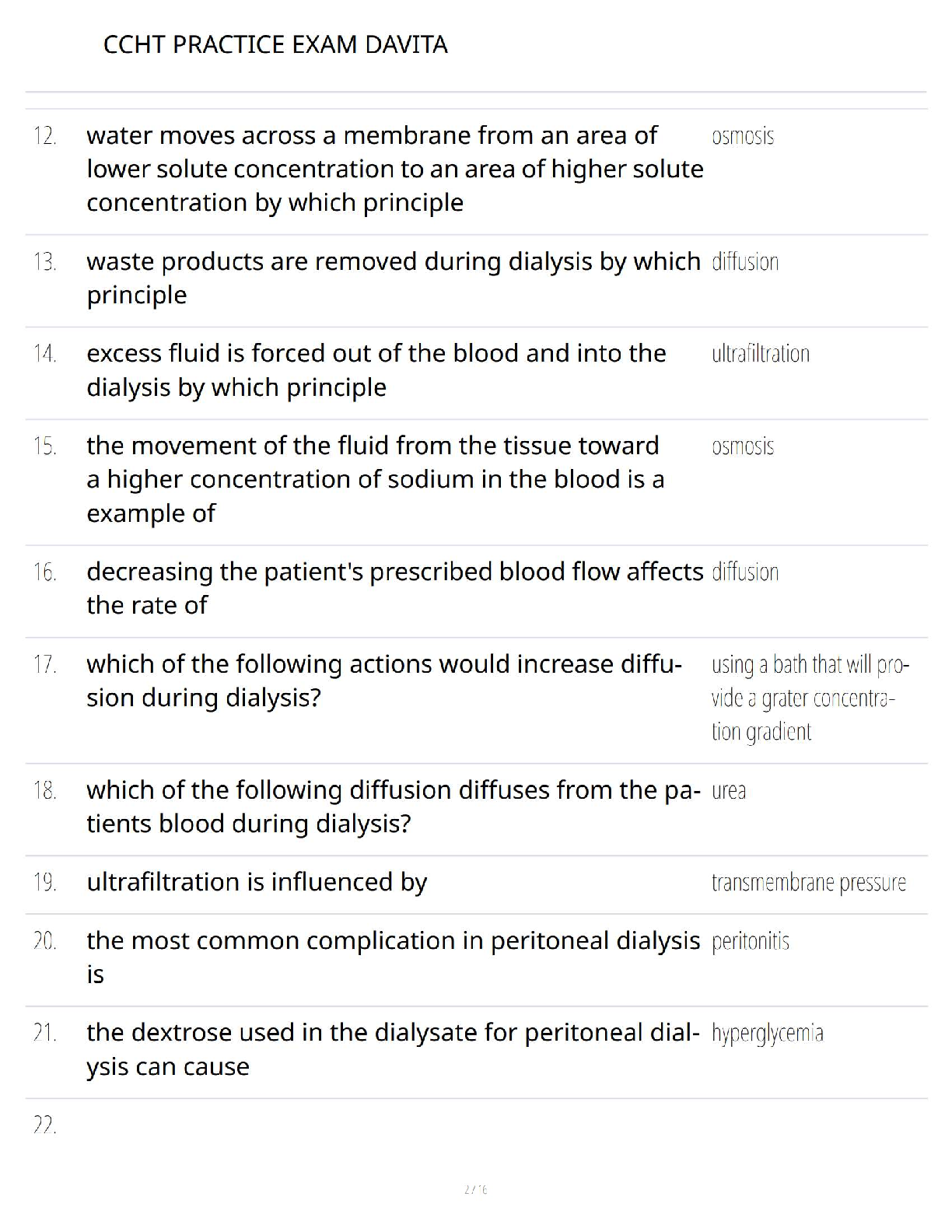Screen dimensions: 952x1232
Task: Select the "diffusion" answer for question 13
Action: [745, 262]
